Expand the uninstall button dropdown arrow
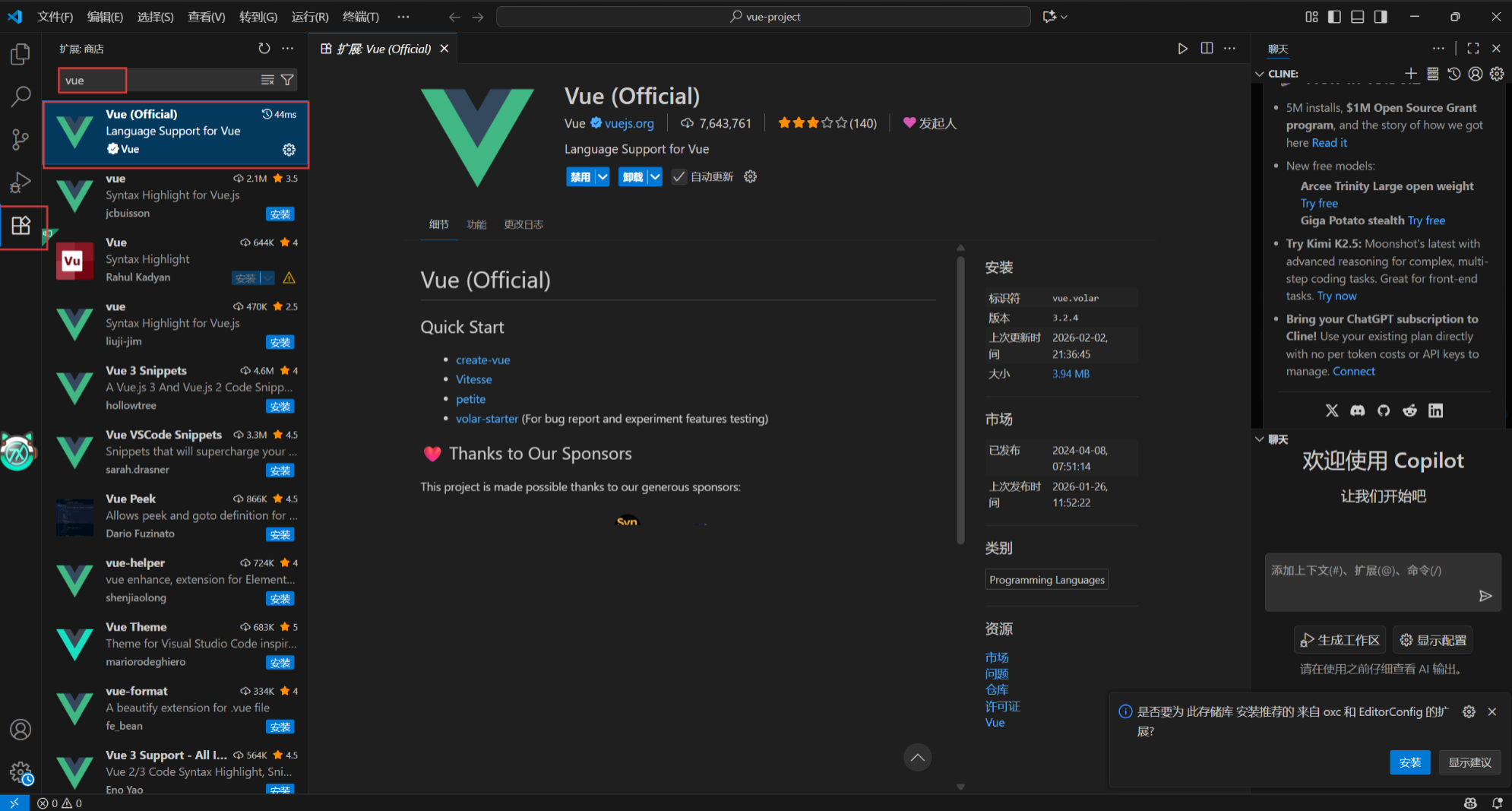The width and height of the screenshot is (1512, 811). [x=655, y=176]
